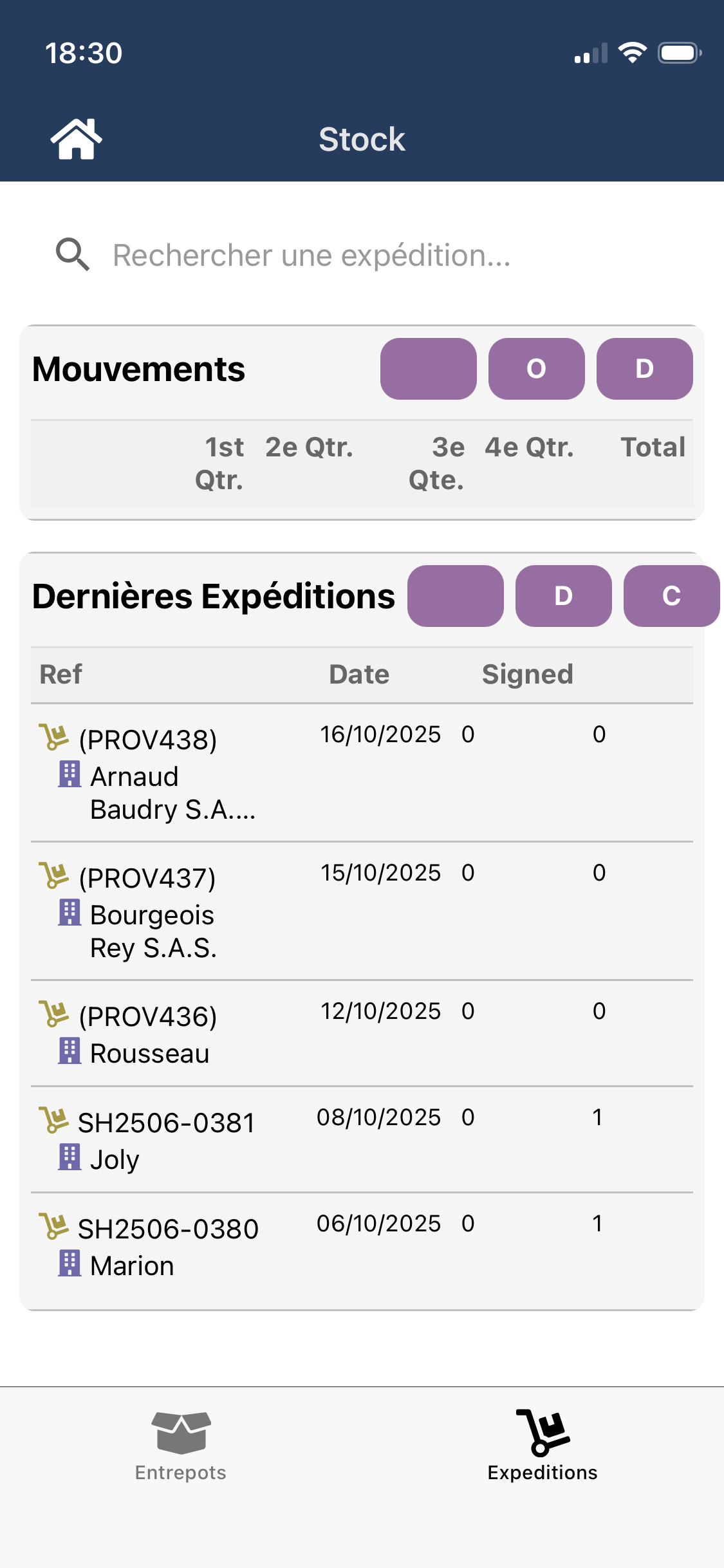This screenshot has width=724, height=1568.
Task: Tap the building icon next to Marion
Action: [70, 1264]
